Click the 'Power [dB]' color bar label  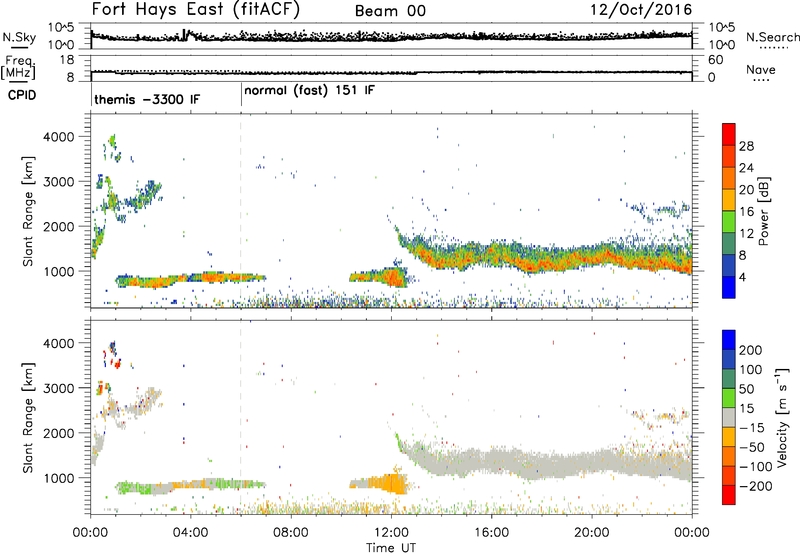pyautogui.click(x=764, y=211)
